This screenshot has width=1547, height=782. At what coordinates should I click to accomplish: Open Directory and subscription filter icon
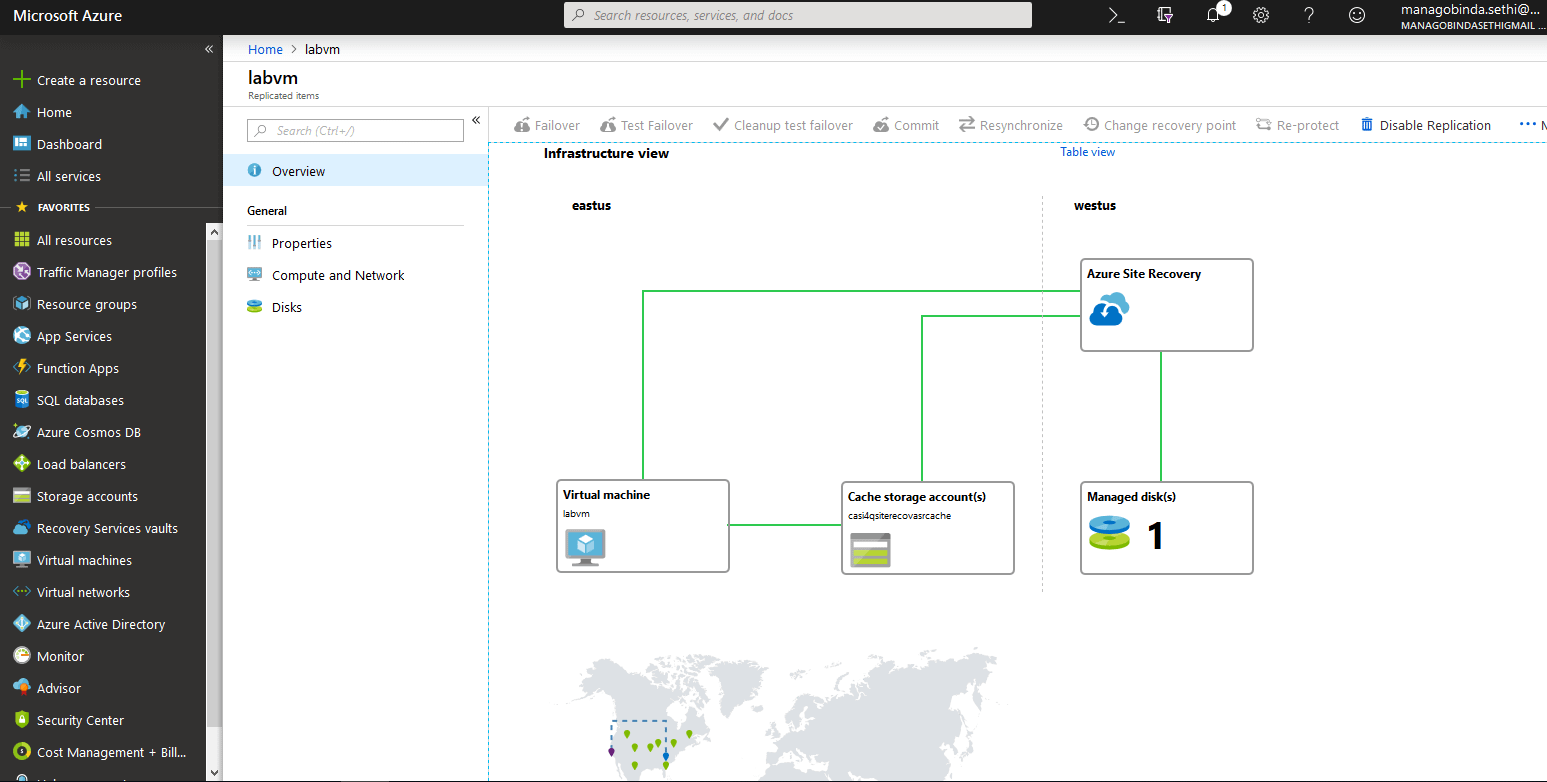[x=1165, y=15]
